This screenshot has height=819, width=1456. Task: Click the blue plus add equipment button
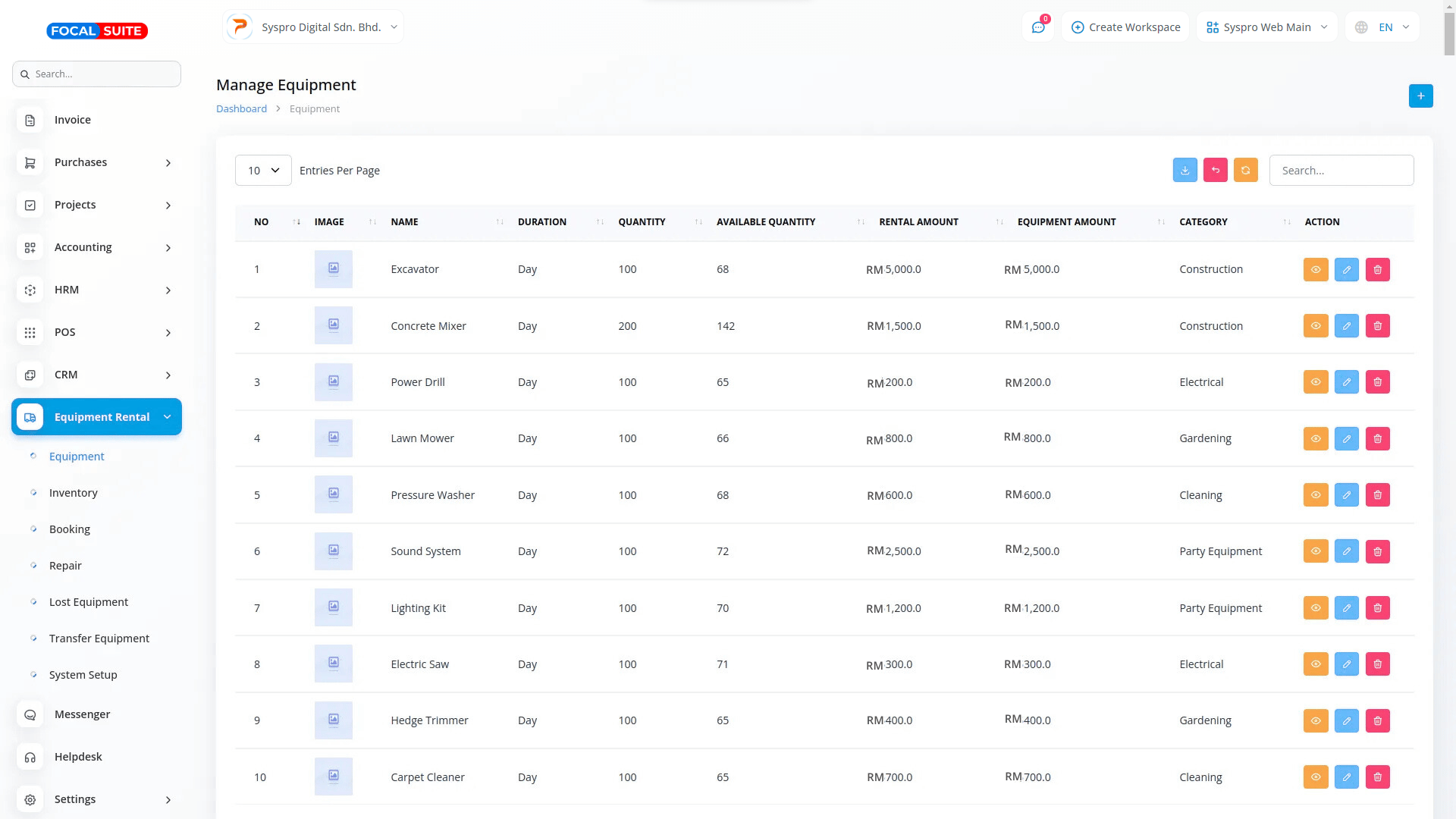[x=1420, y=96]
